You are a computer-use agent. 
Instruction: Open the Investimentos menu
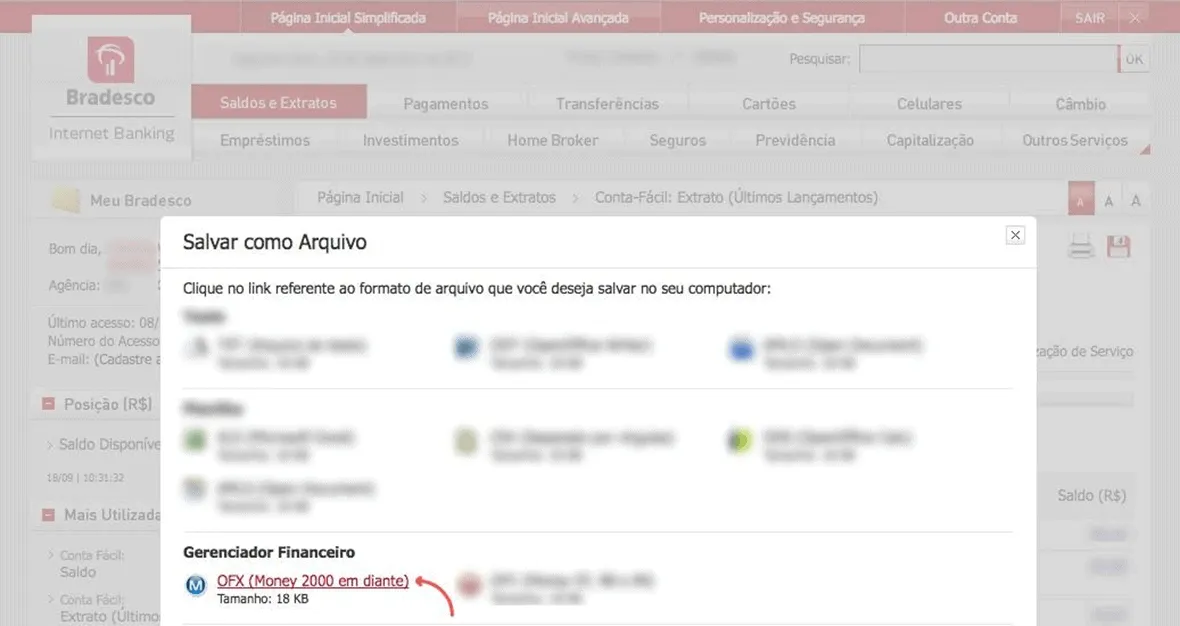tap(410, 140)
